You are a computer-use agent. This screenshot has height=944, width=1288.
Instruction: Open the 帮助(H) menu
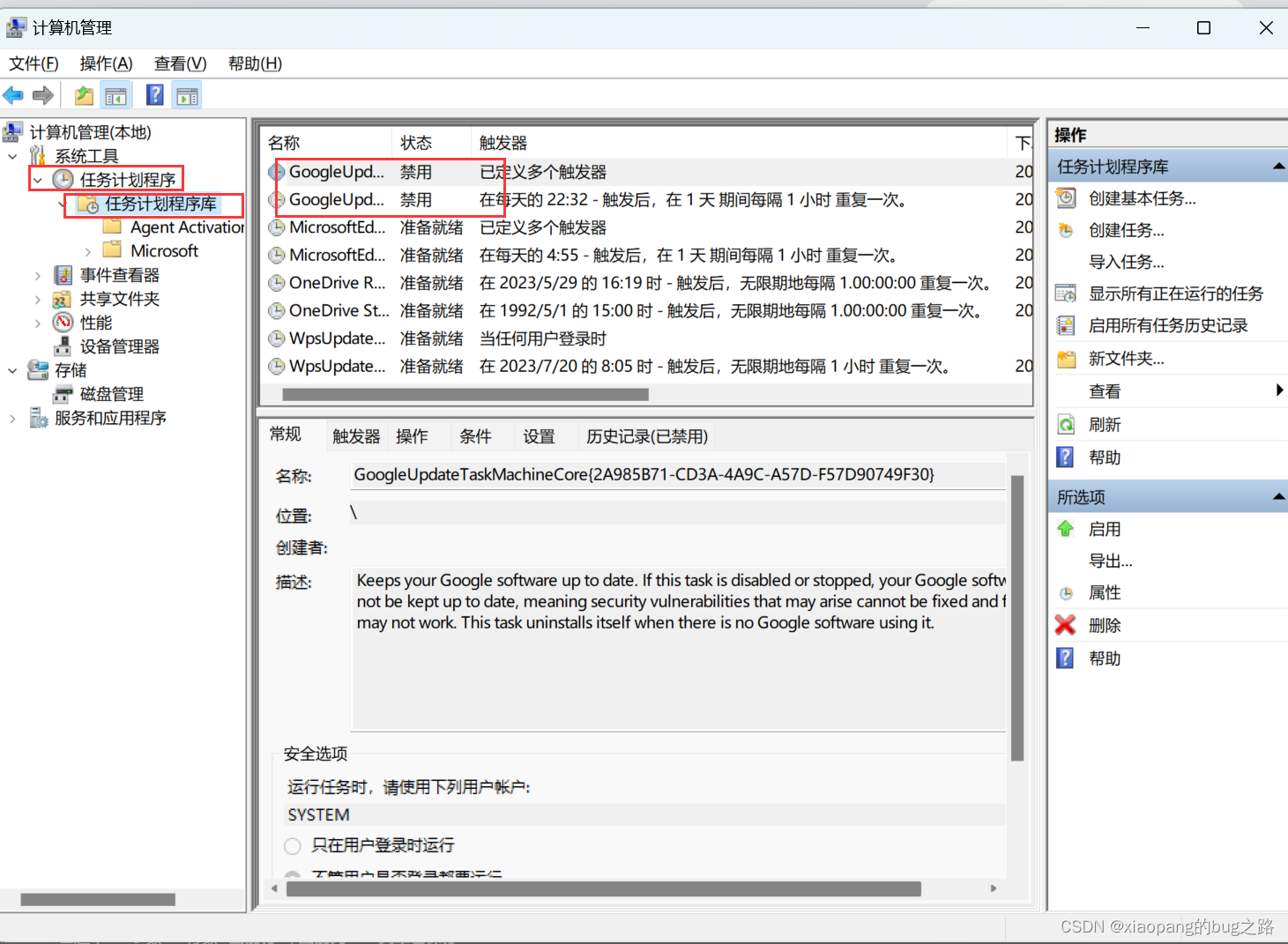pyautogui.click(x=255, y=63)
